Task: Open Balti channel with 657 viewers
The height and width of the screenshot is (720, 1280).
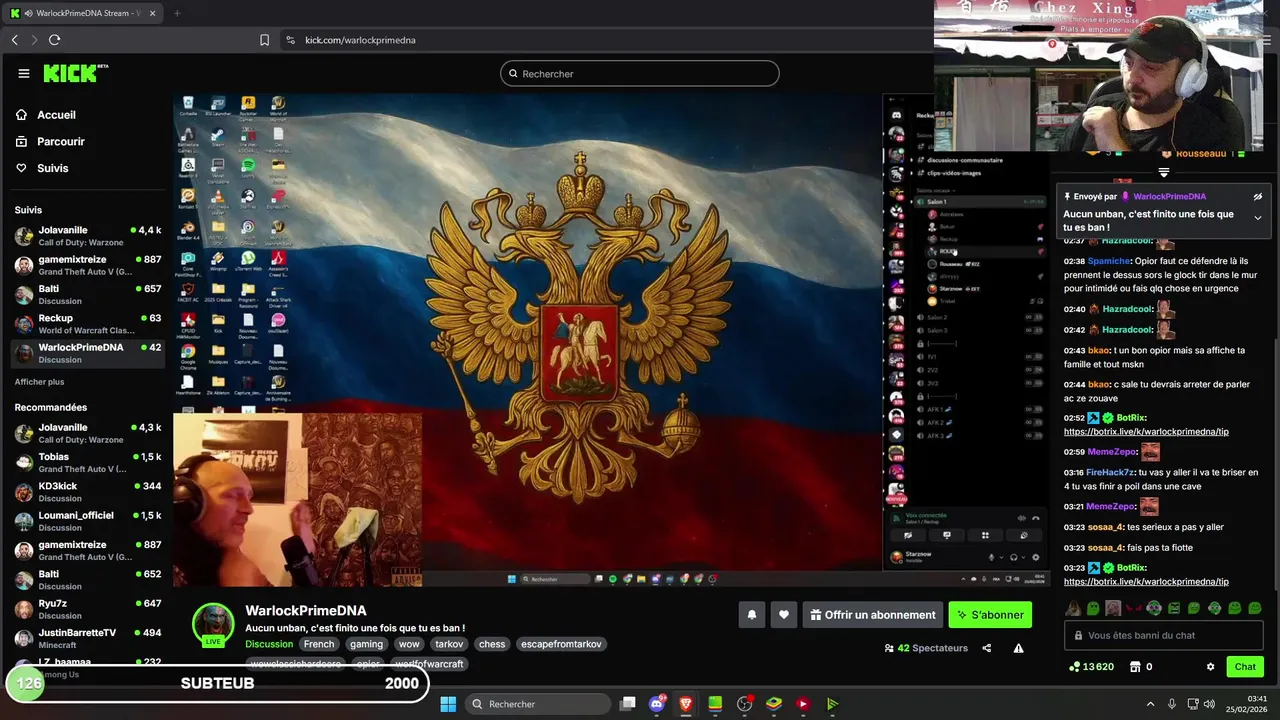Action: (x=87, y=295)
